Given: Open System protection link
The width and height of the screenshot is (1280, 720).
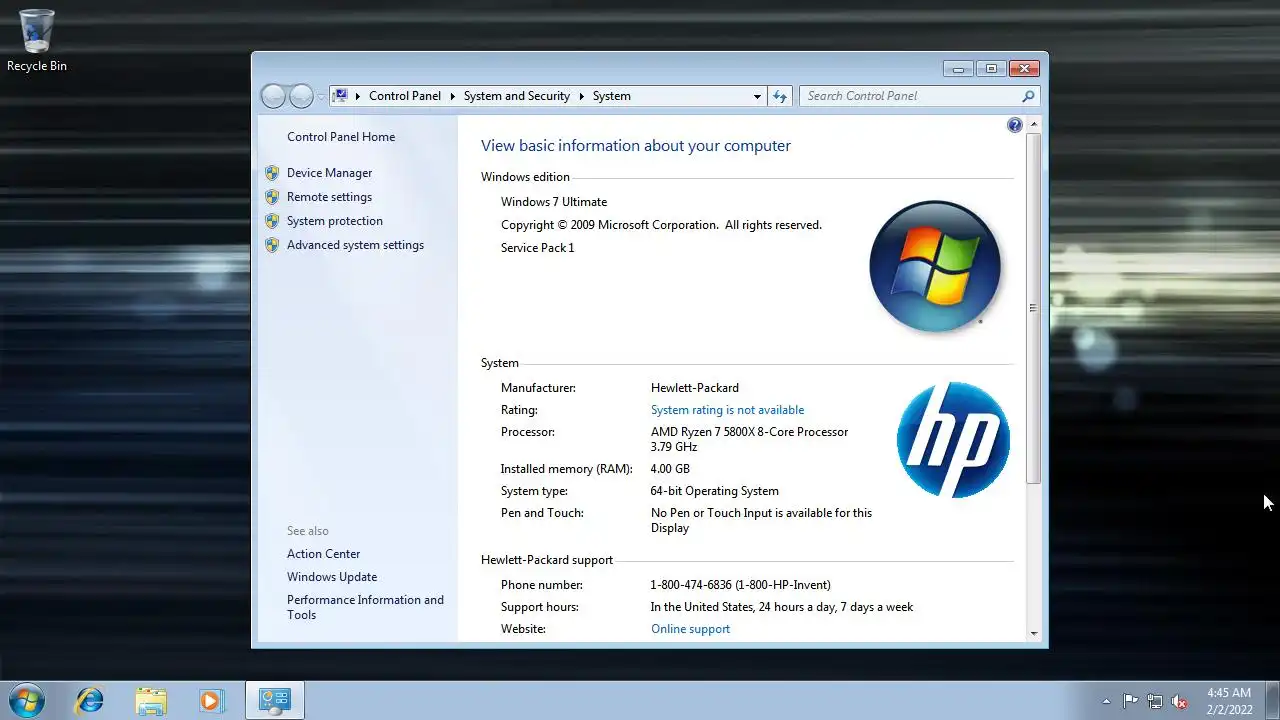Looking at the screenshot, I should point(335,221).
